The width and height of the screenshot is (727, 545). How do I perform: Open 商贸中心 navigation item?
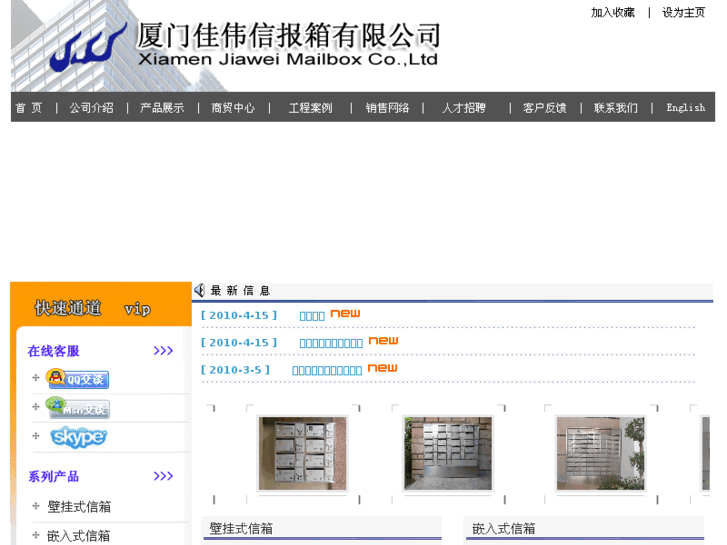click(233, 108)
